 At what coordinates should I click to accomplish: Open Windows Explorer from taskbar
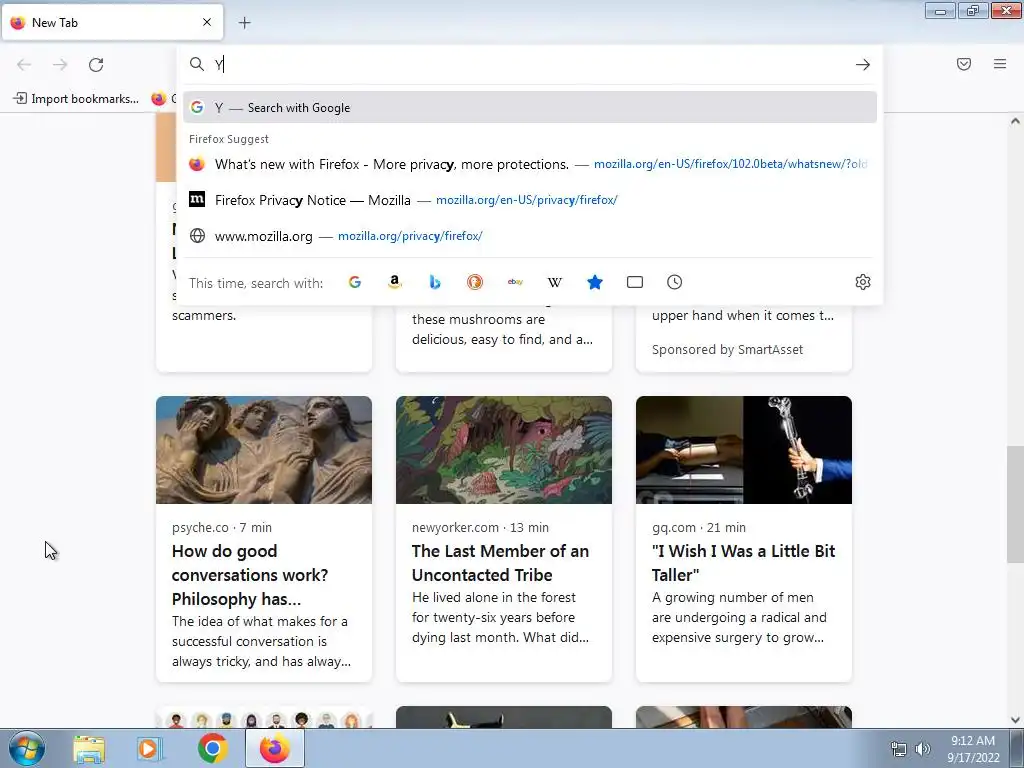click(89, 749)
